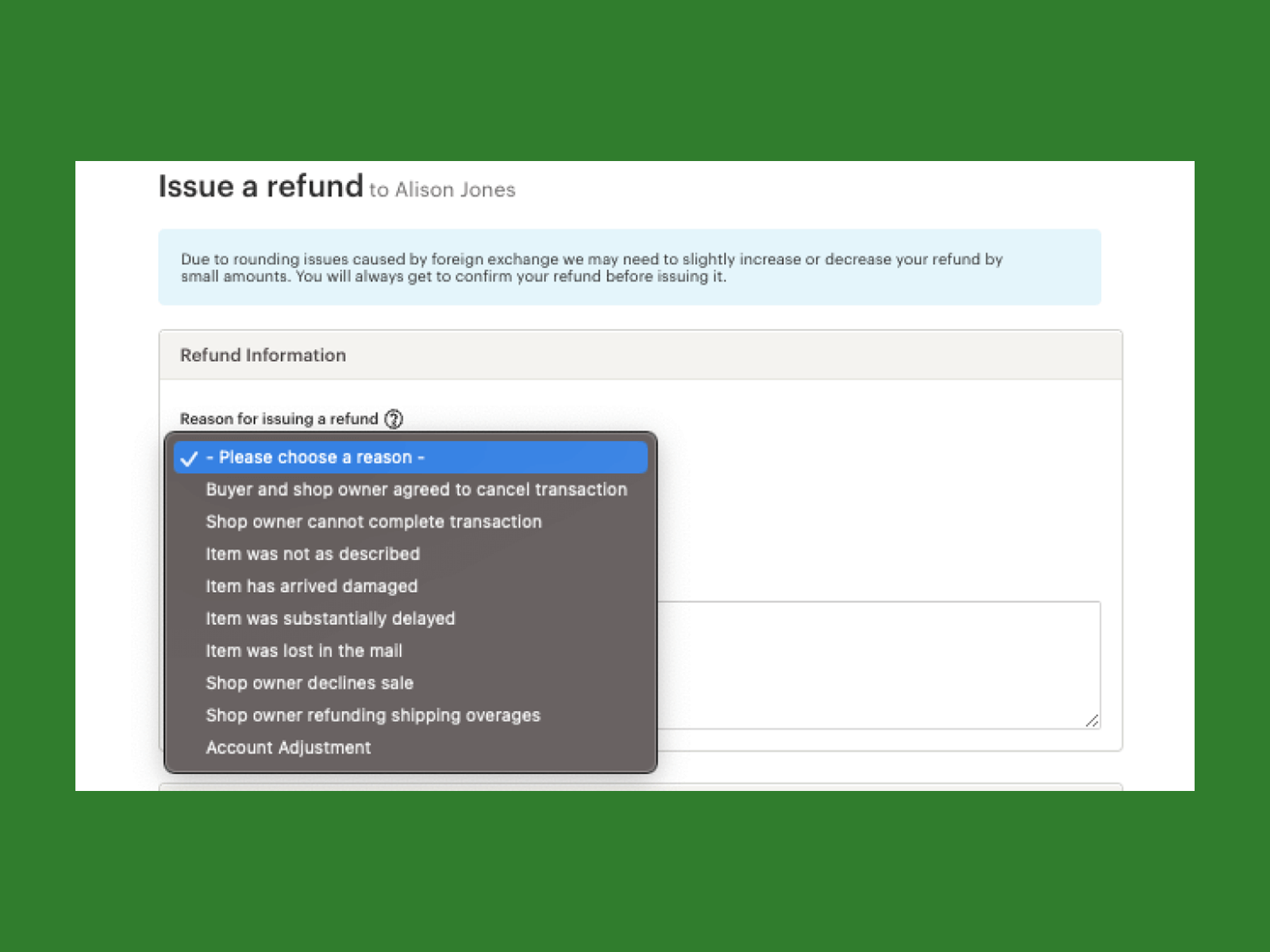1270x952 pixels.
Task: Pick 'Item was not as described'
Action: point(313,554)
